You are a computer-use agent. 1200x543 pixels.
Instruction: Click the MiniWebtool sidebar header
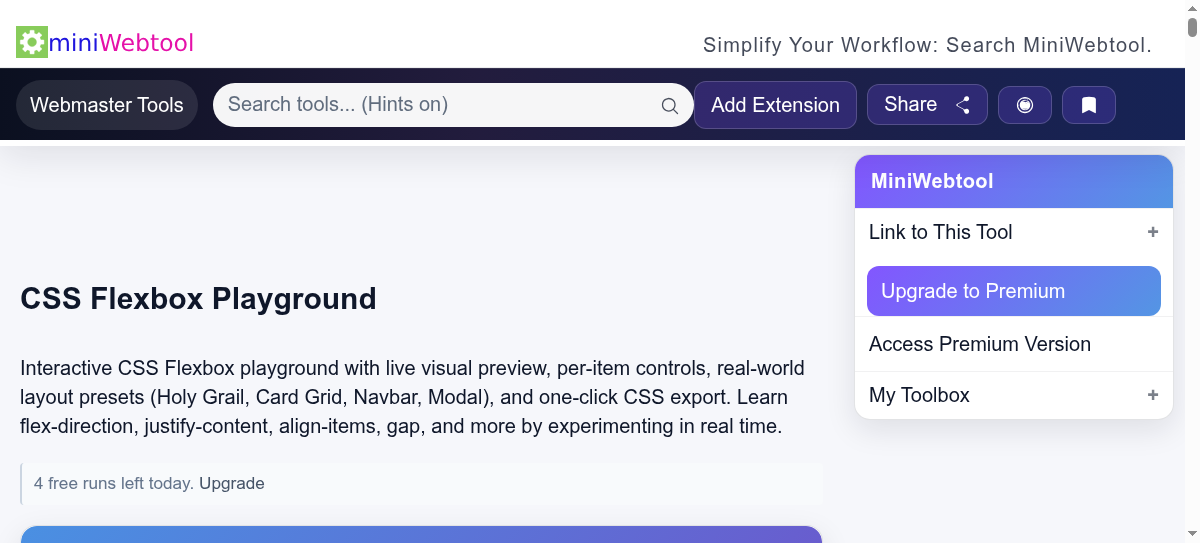tap(1013, 181)
